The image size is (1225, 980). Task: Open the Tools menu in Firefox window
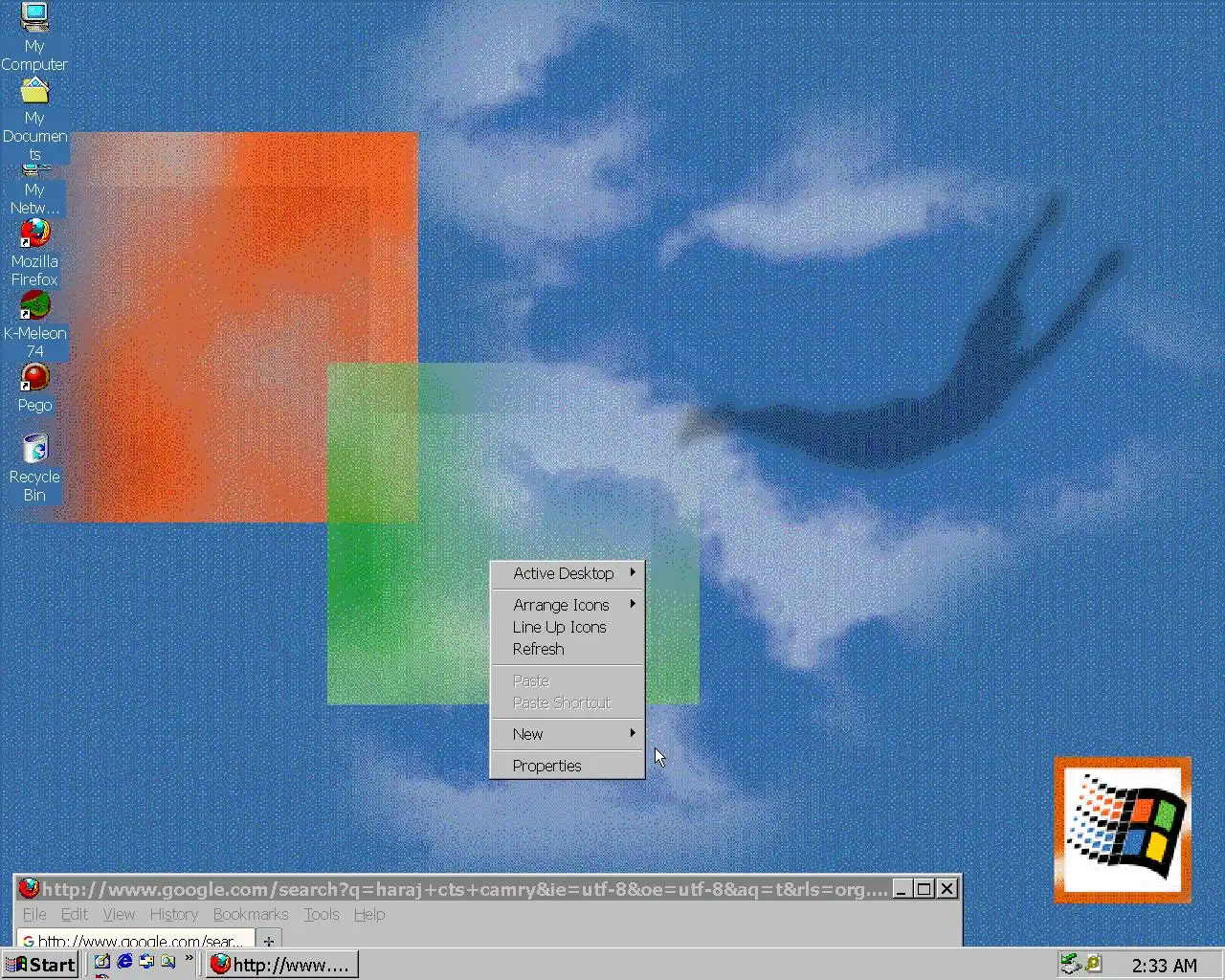(322, 914)
